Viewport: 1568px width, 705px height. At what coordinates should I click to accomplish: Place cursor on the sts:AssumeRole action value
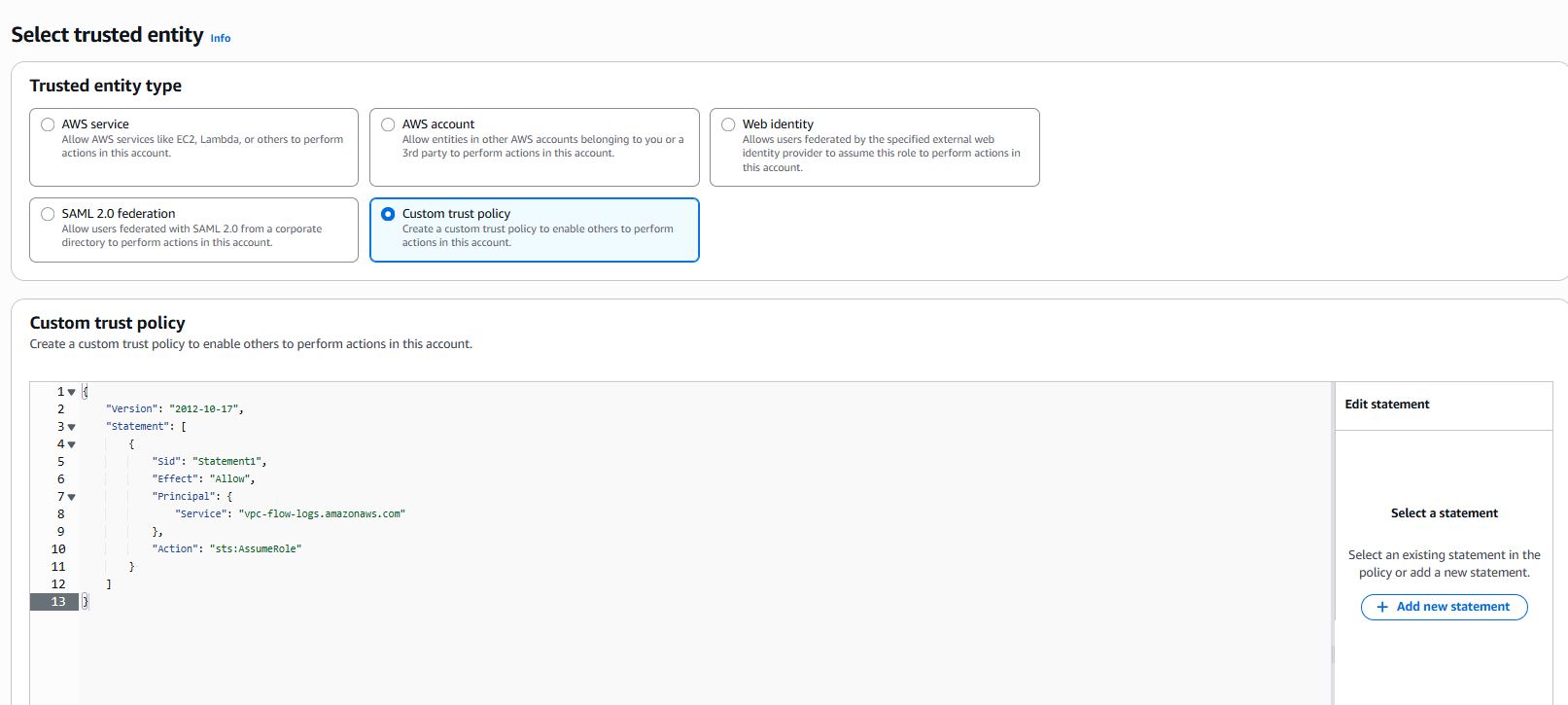[x=256, y=549]
